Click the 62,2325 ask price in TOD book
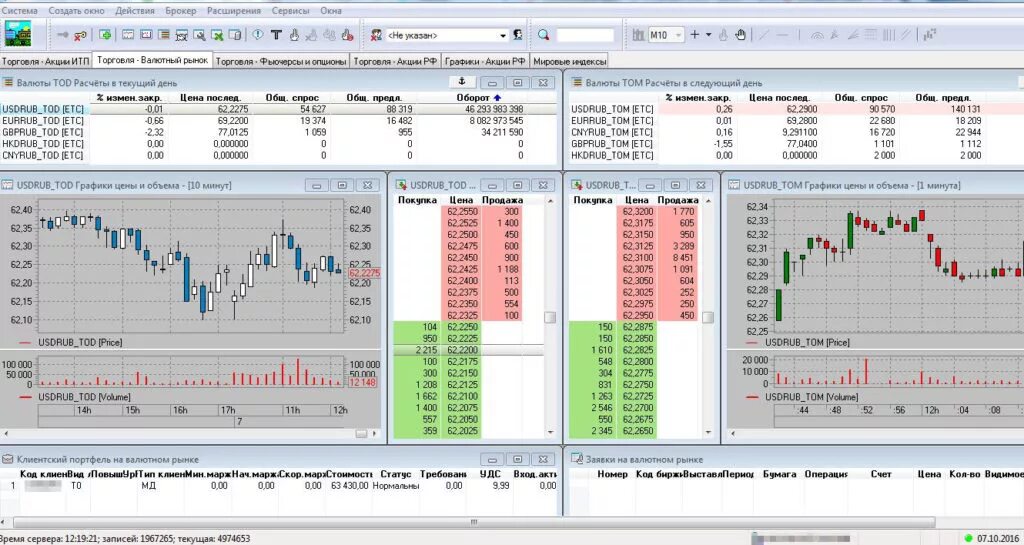The height and width of the screenshot is (545, 1024). pyautogui.click(x=462, y=315)
